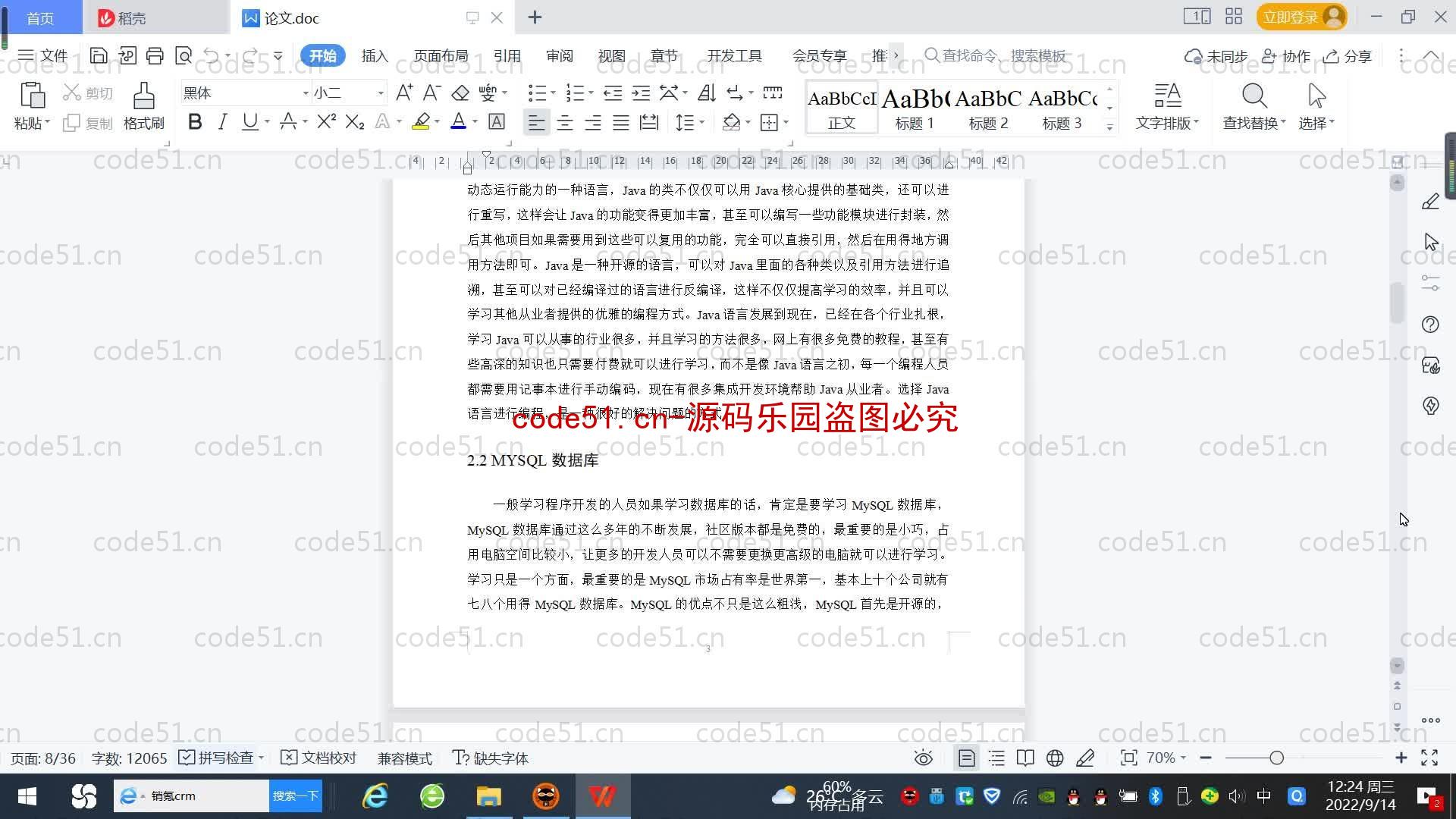
Task: Open Text Layout (文字排版) tool
Action: point(1168,106)
